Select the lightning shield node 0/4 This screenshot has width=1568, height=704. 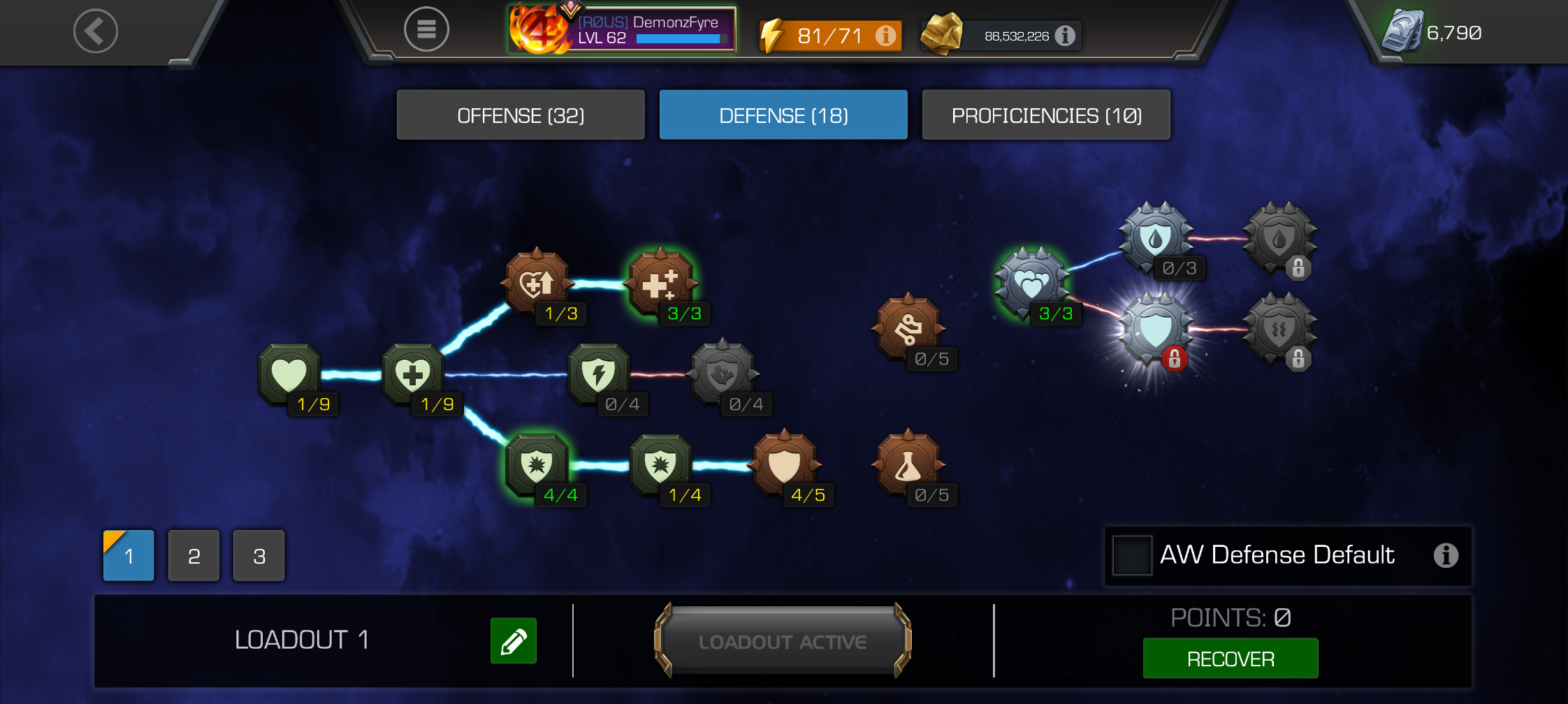tap(599, 374)
